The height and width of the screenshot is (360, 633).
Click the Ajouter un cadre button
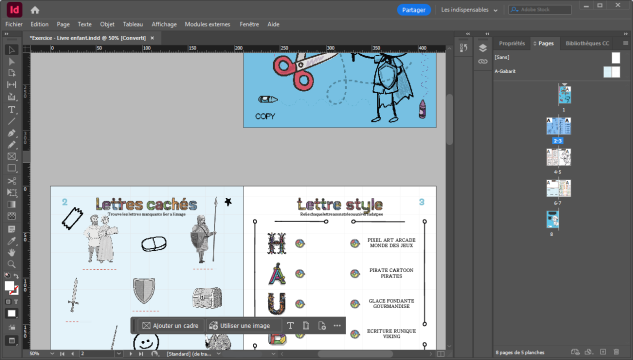pyautogui.click(x=170, y=326)
